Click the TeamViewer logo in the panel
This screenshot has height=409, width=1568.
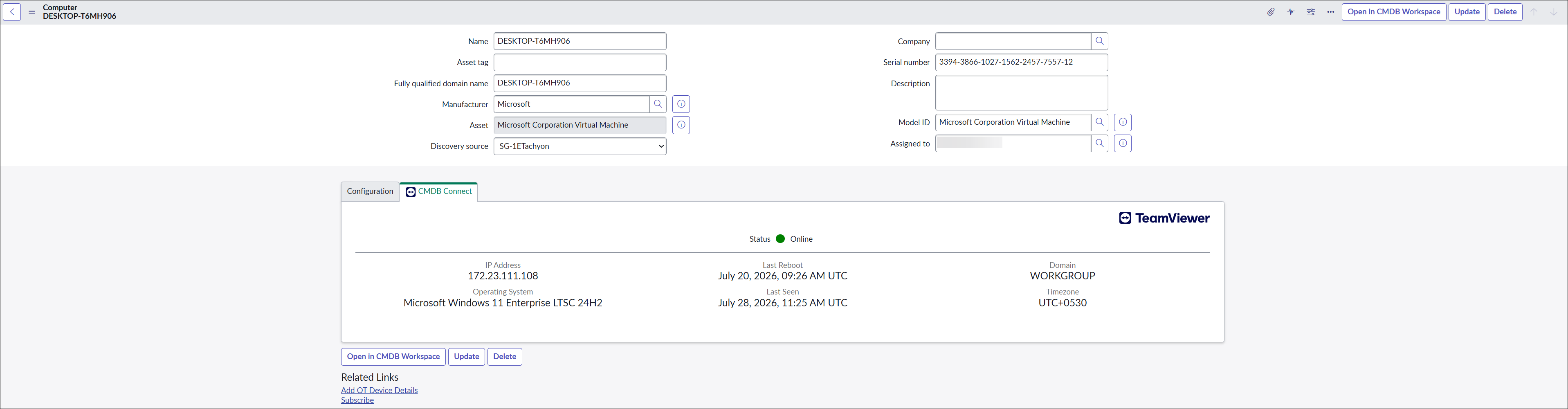(1164, 218)
